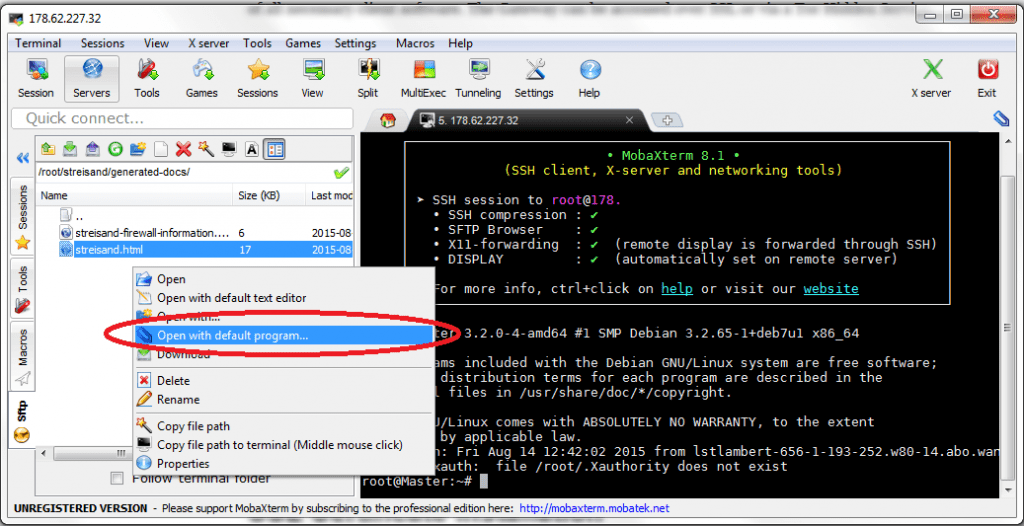
Task: Choose Open from the context menu
Action: (284, 279)
